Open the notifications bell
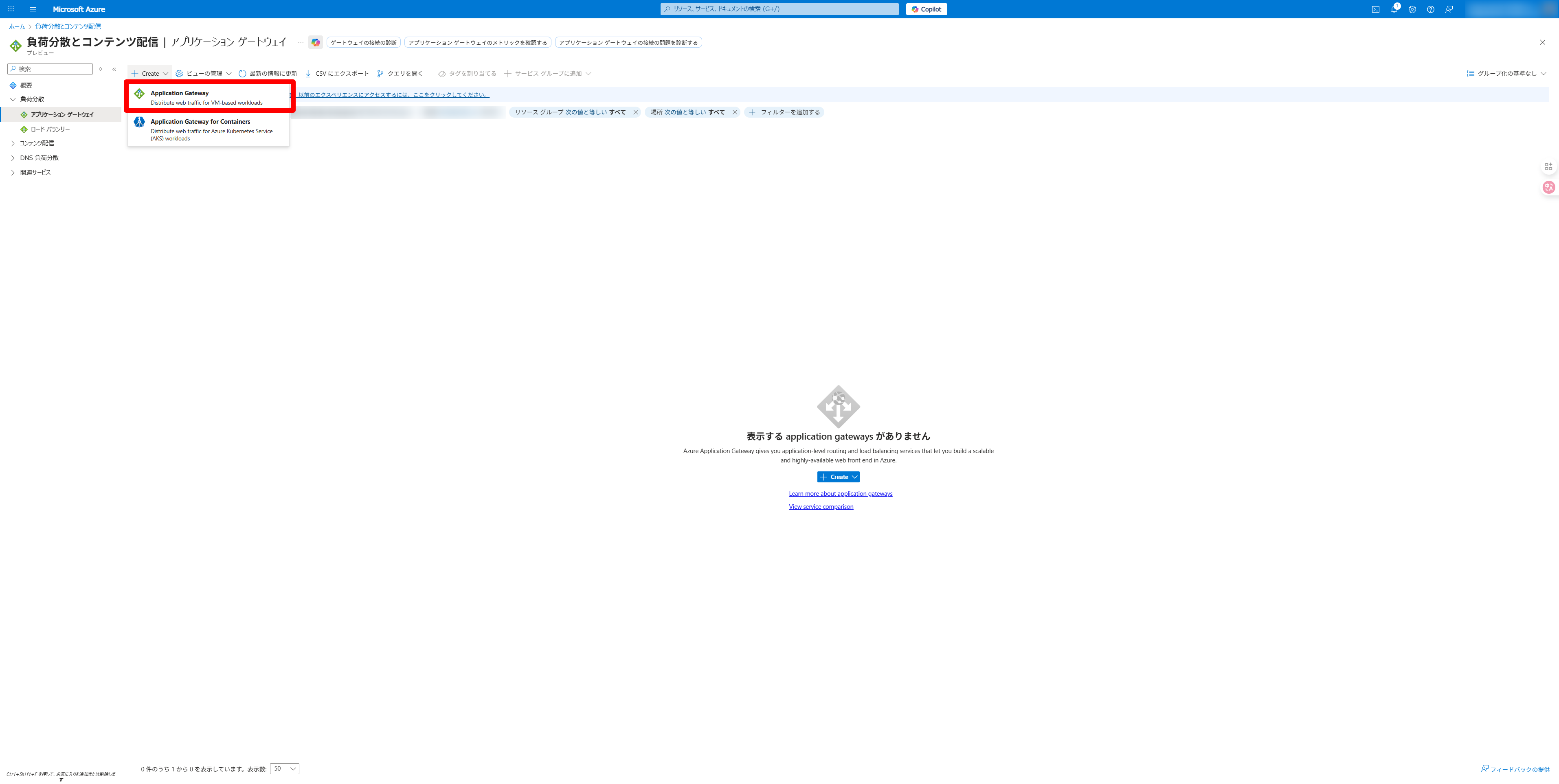 tap(1394, 9)
